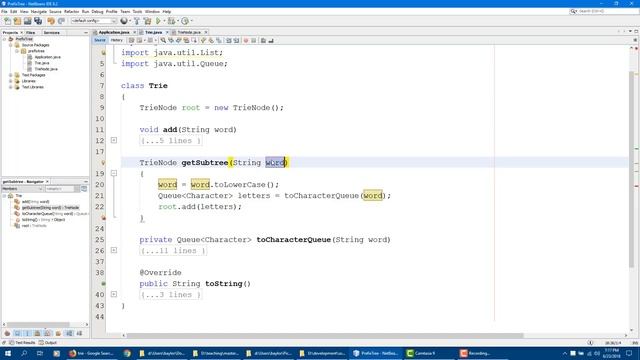Click the Last Edit icon in editor toolbar
The height and width of the screenshot is (360, 640).
click(131, 40)
